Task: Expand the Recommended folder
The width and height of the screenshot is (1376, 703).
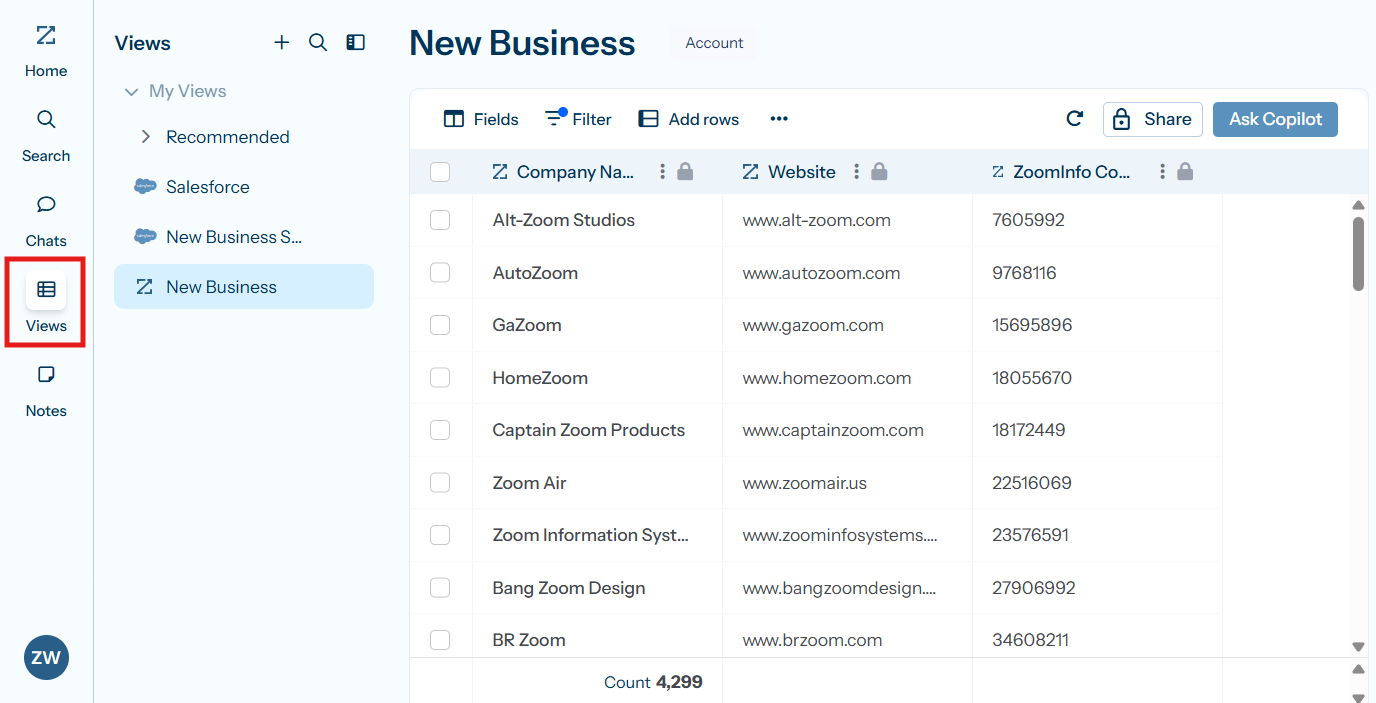Action: pyautogui.click(x=146, y=137)
